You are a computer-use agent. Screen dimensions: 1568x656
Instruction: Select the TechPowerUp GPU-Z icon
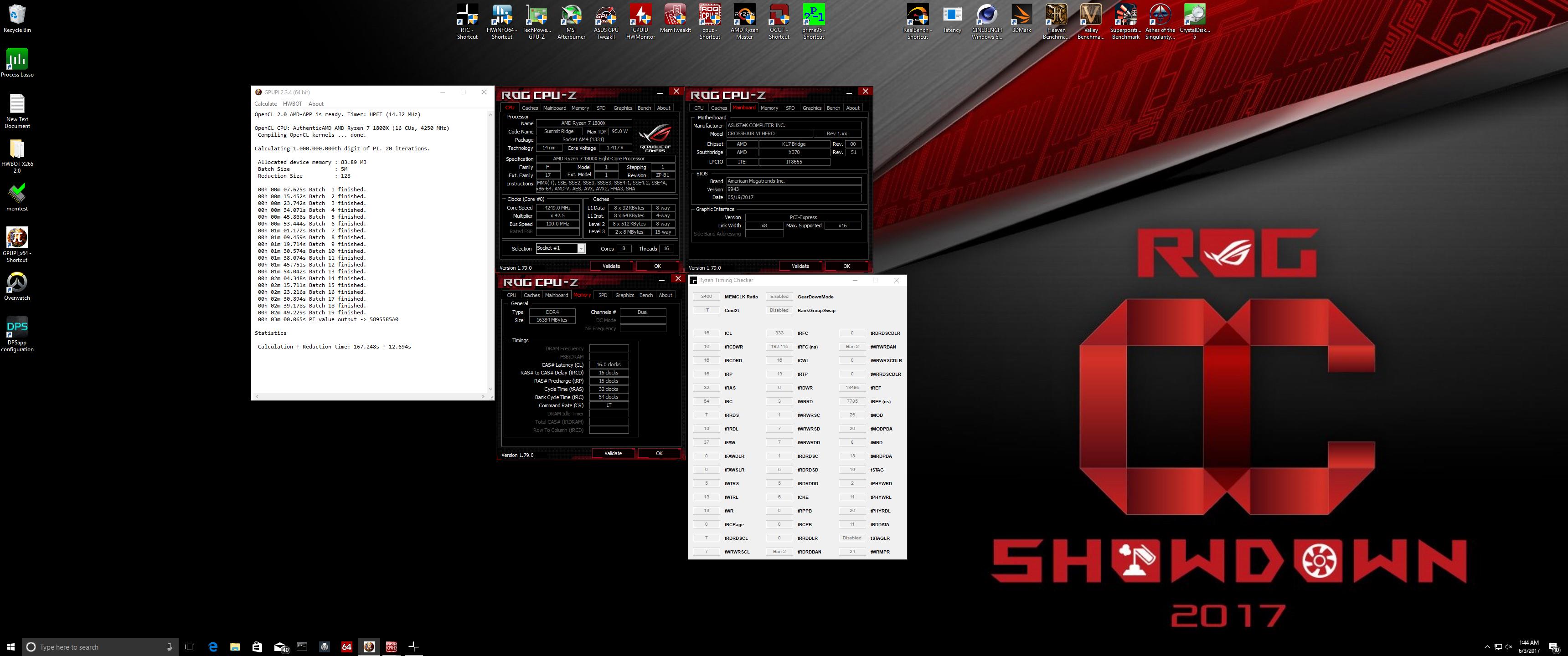click(x=536, y=21)
